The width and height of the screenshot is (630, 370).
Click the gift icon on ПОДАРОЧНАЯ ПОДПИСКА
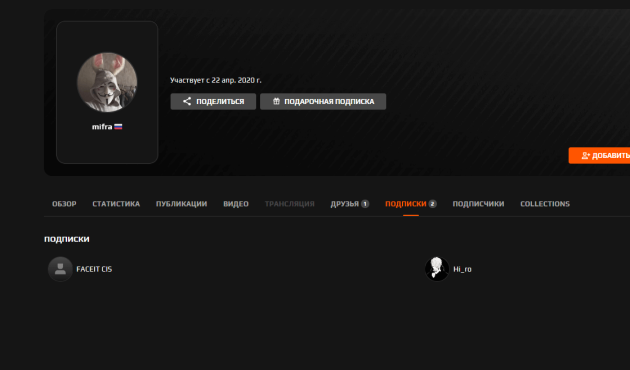[276, 101]
